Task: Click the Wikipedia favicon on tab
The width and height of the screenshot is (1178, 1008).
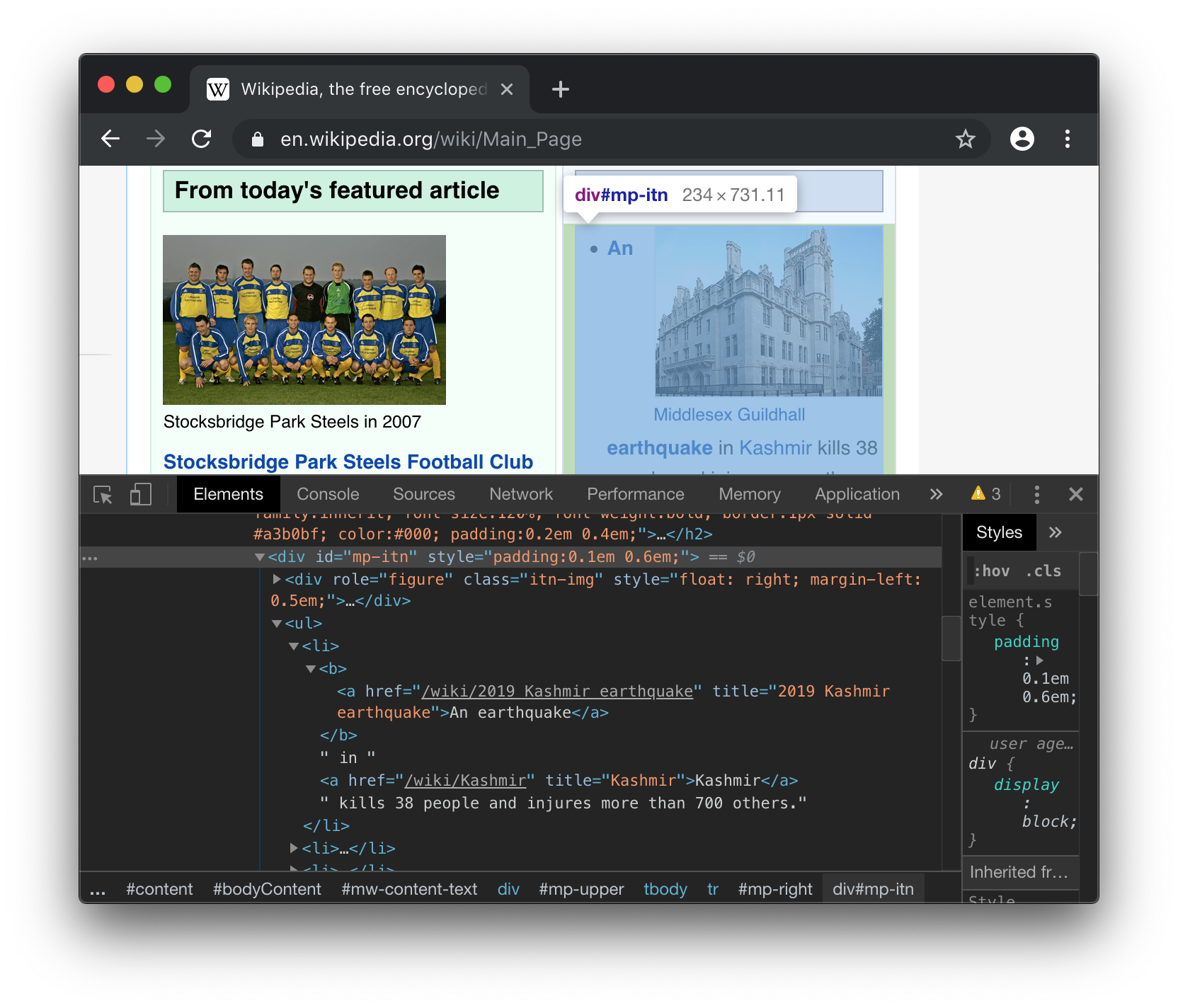Action: pos(218,89)
